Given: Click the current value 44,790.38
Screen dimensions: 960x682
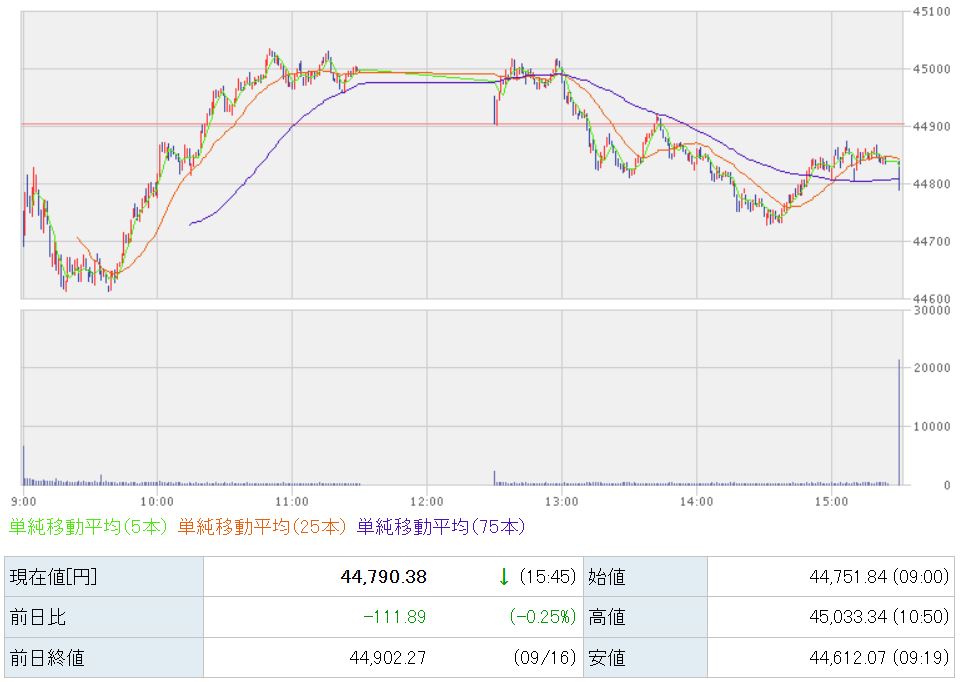Looking at the screenshot, I should point(383,577).
